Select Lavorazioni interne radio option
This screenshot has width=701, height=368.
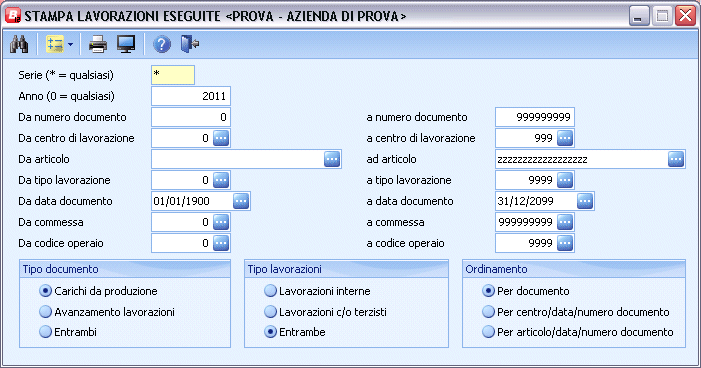coord(317,291)
